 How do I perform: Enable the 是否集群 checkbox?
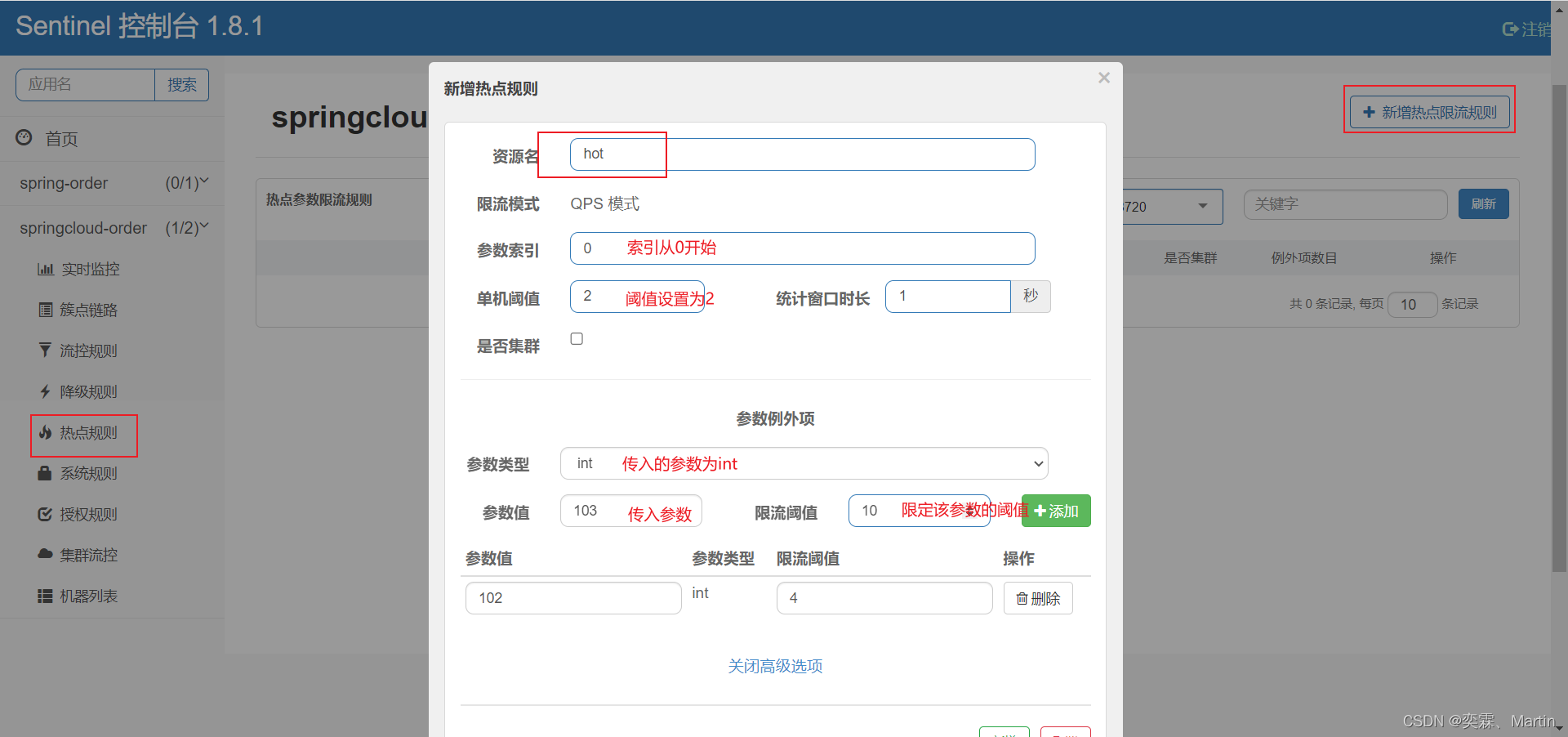pos(577,339)
